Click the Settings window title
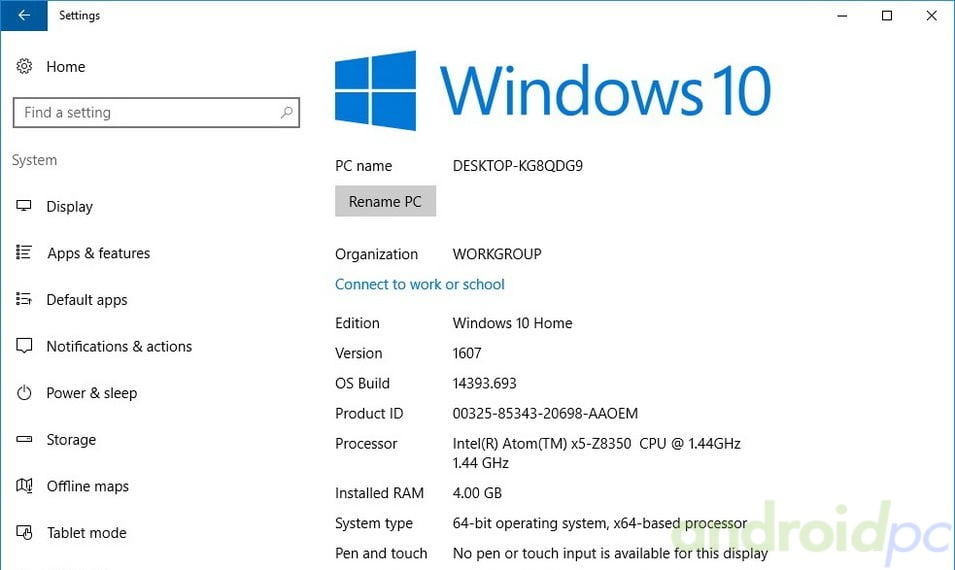The image size is (955, 570). click(79, 15)
